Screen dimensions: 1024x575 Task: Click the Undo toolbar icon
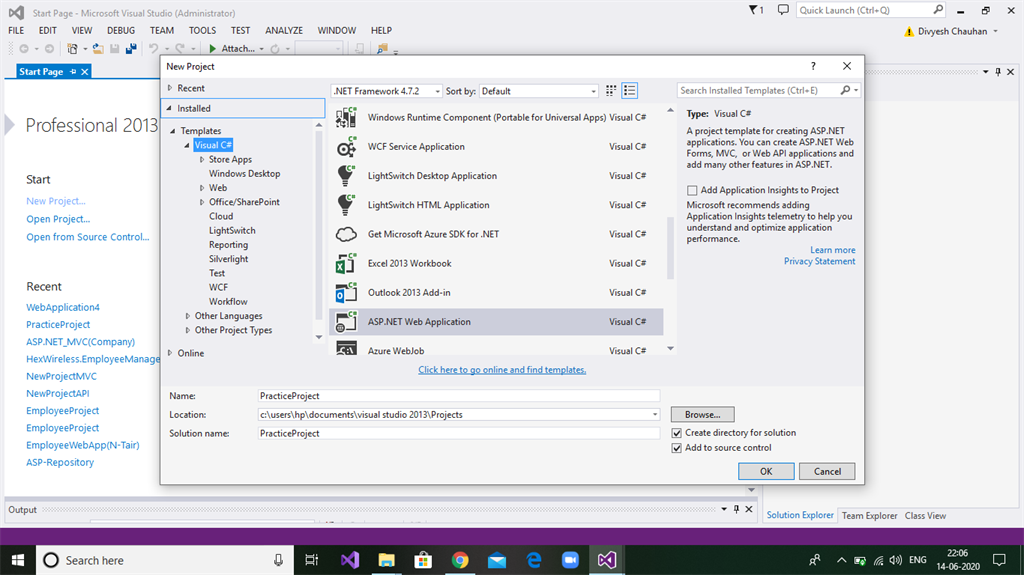[x=153, y=48]
